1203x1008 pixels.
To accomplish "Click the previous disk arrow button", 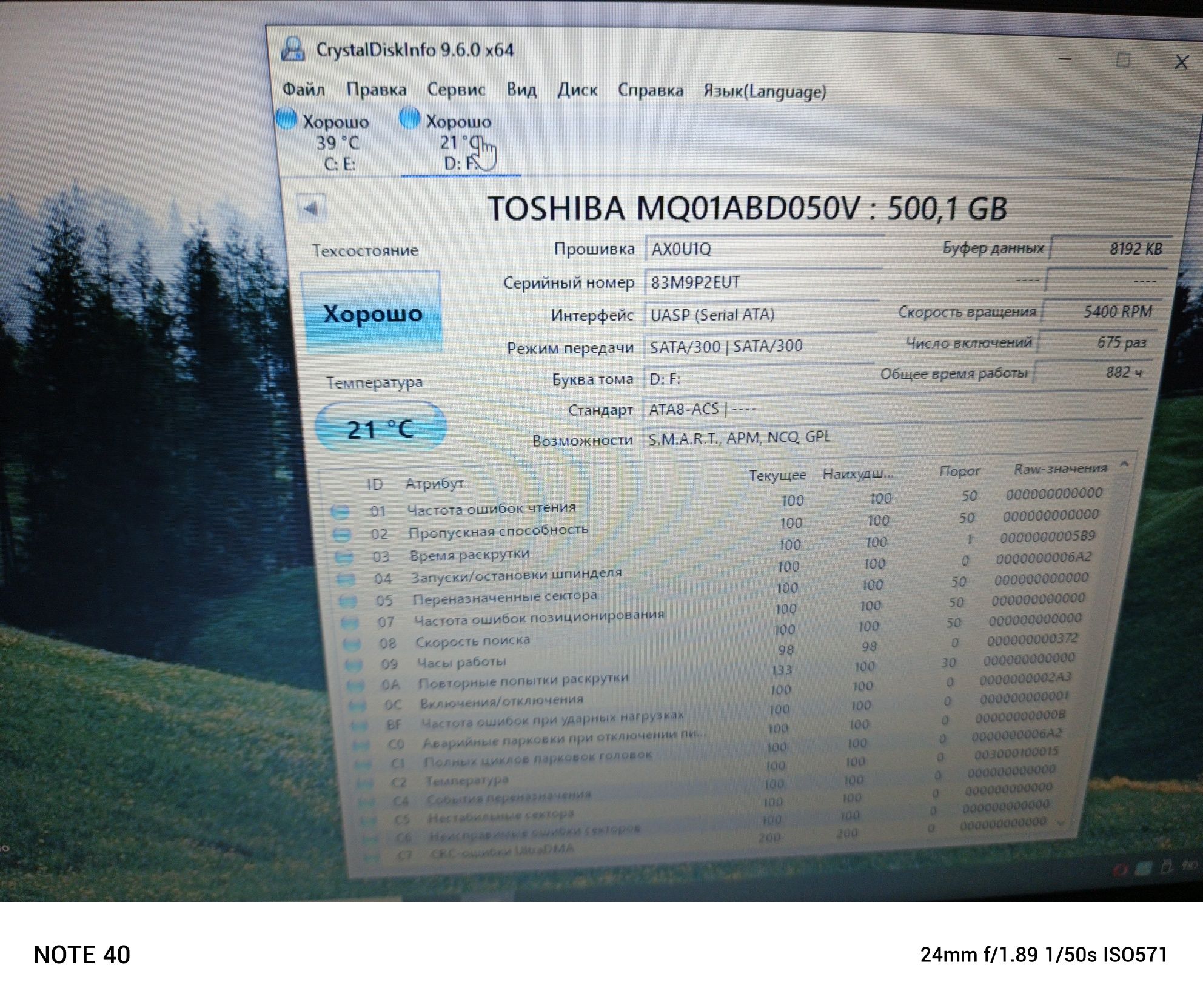I will pos(312,209).
